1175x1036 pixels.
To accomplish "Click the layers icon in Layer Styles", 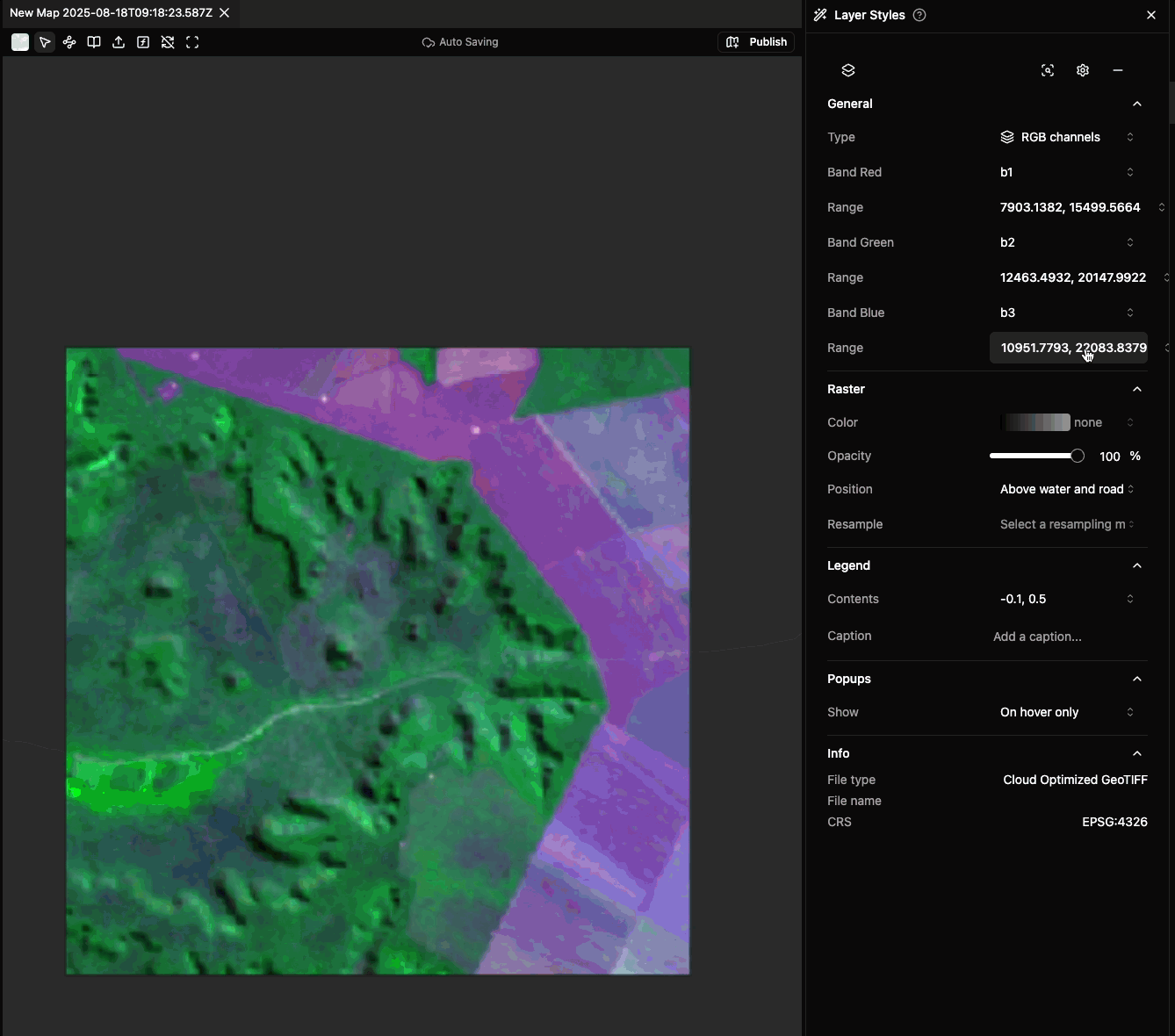I will click(848, 70).
